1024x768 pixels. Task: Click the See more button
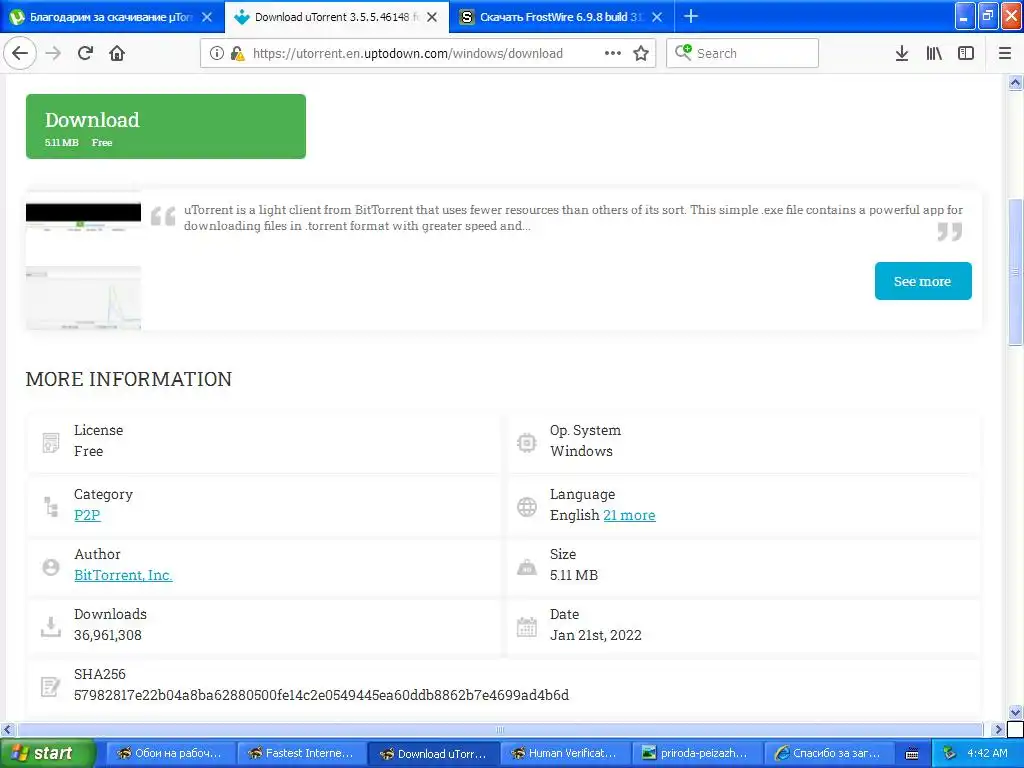(923, 281)
